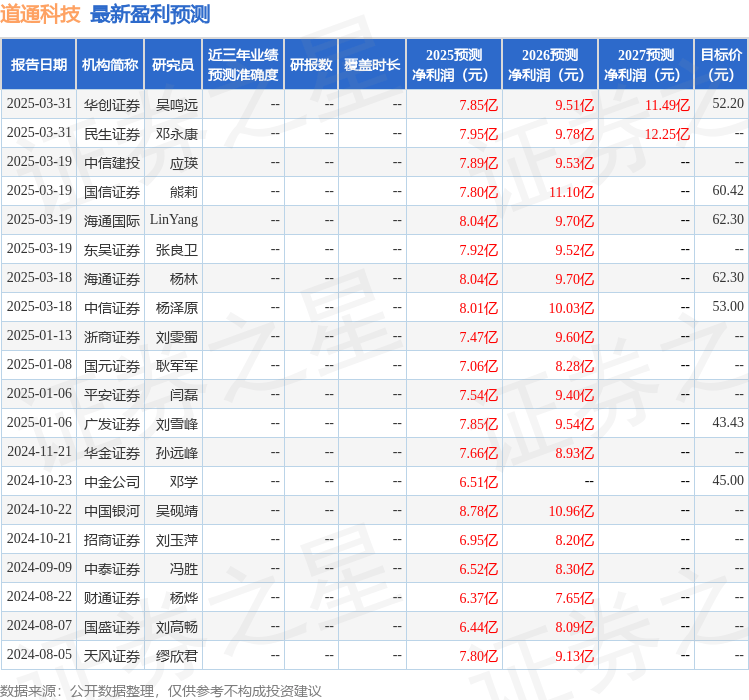The image size is (749, 700).
Task: Select the 机构简称 column header
Action: (110, 65)
